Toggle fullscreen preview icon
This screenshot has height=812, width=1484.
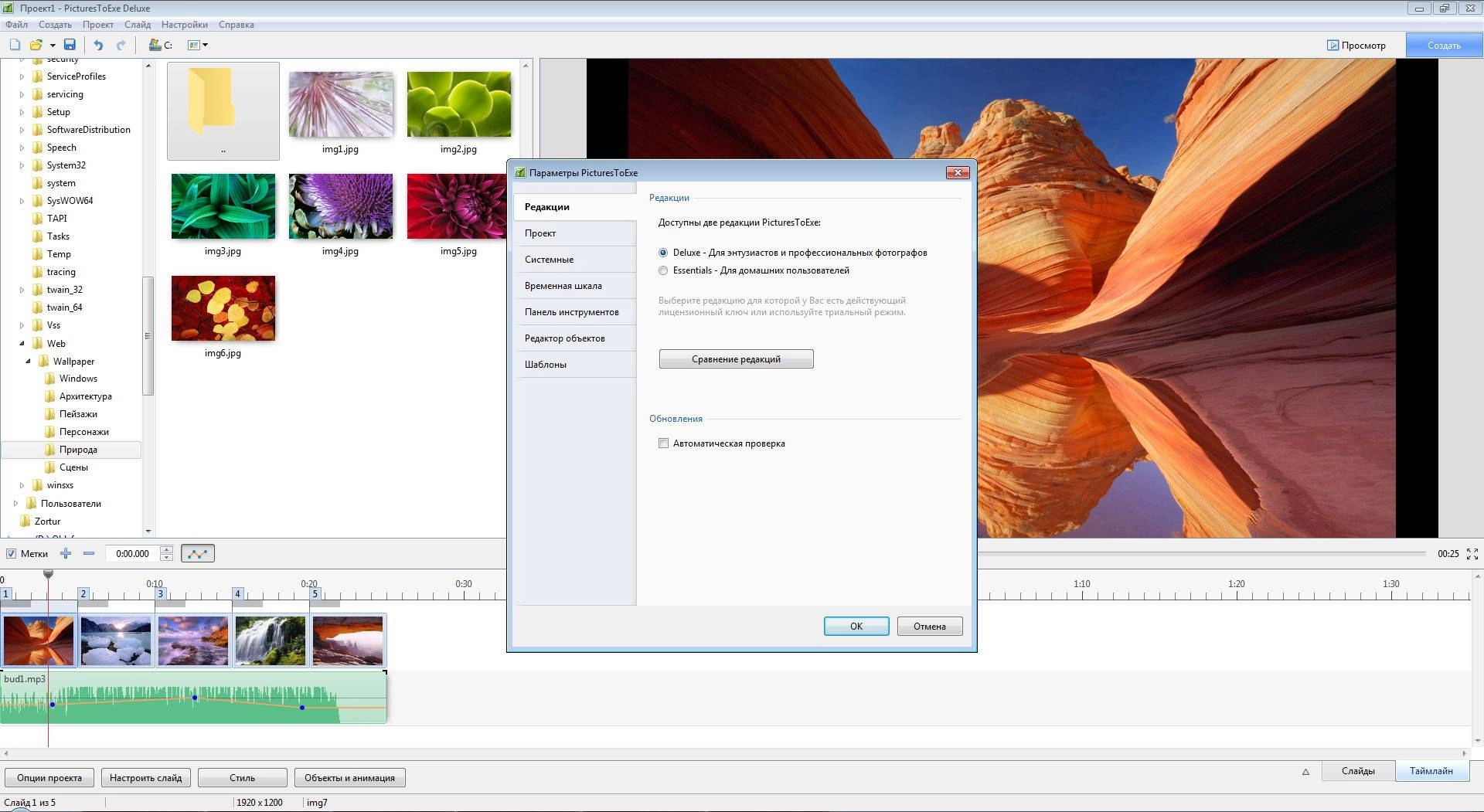pyautogui.click(x=1472, y=553)
